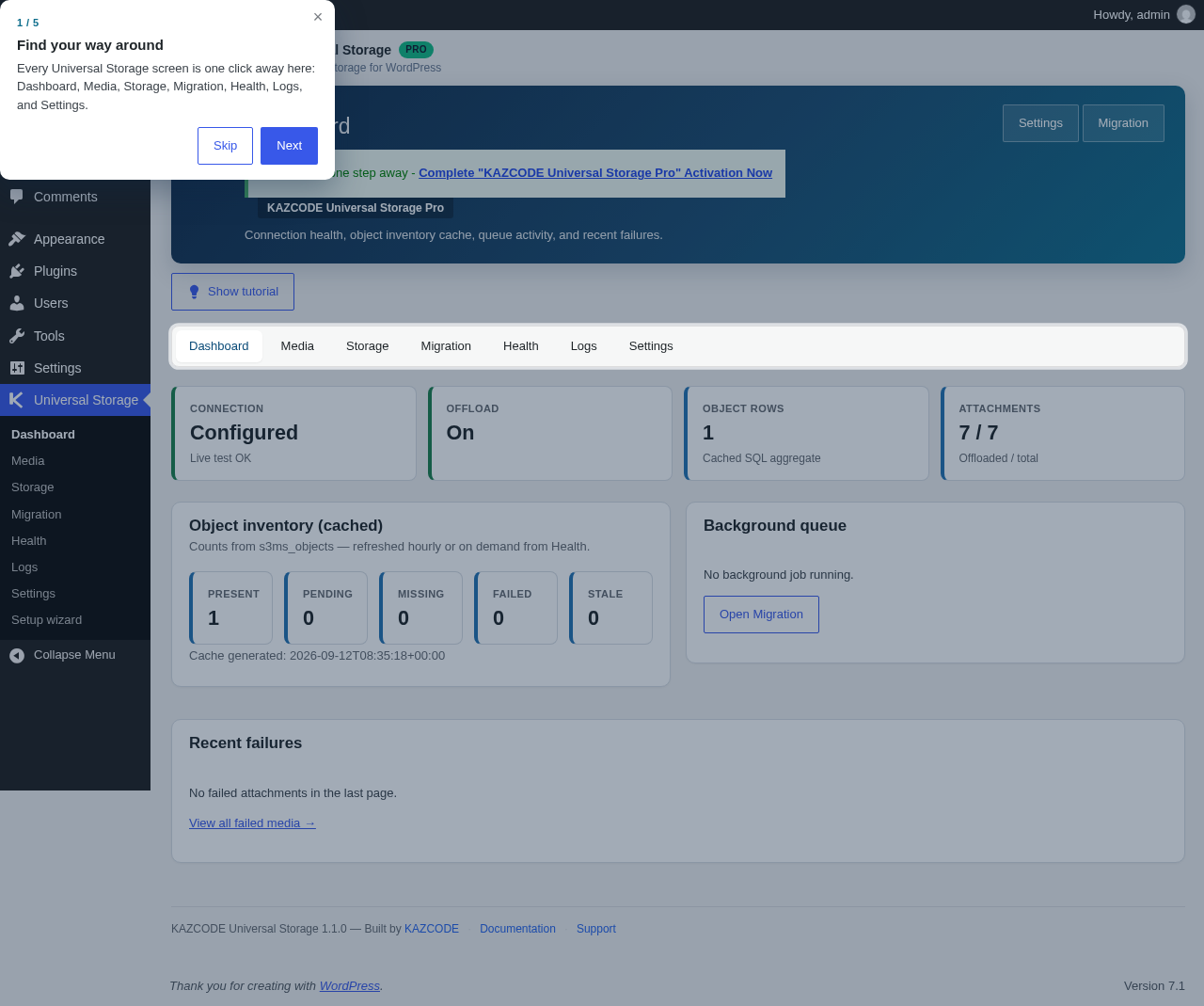1204x1006 pixels.
Task: Open KAZCODE footer link
Action: pos(432,929)
